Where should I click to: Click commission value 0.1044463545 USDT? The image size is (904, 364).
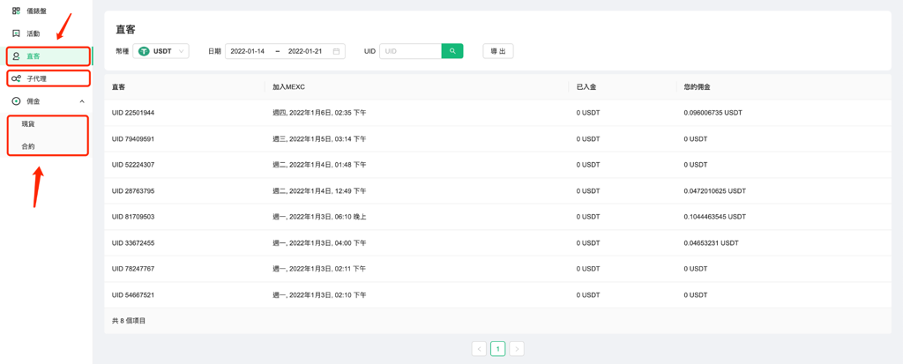pos(714,217)
